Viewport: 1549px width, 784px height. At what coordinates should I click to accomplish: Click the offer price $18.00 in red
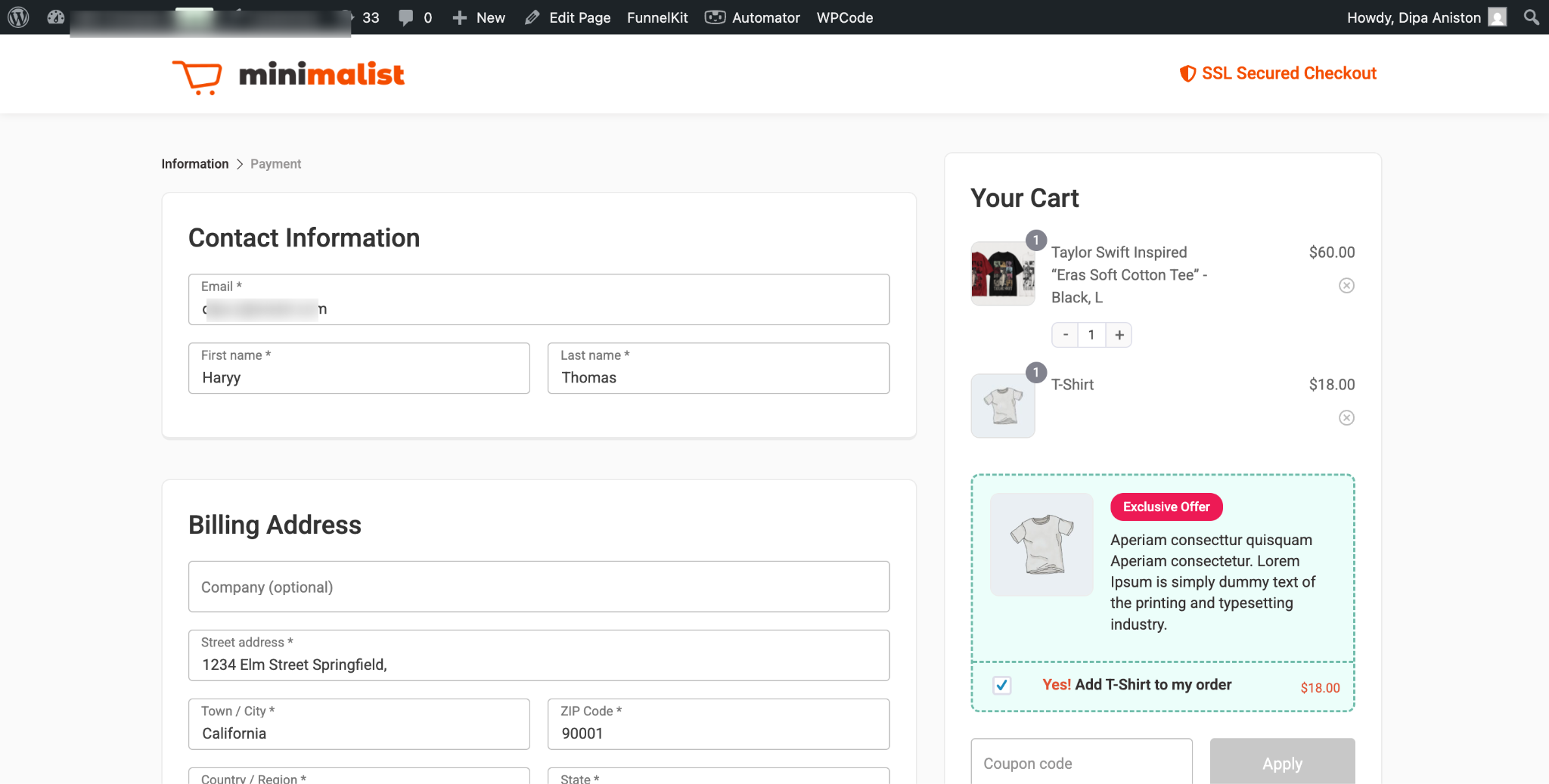1320,688
